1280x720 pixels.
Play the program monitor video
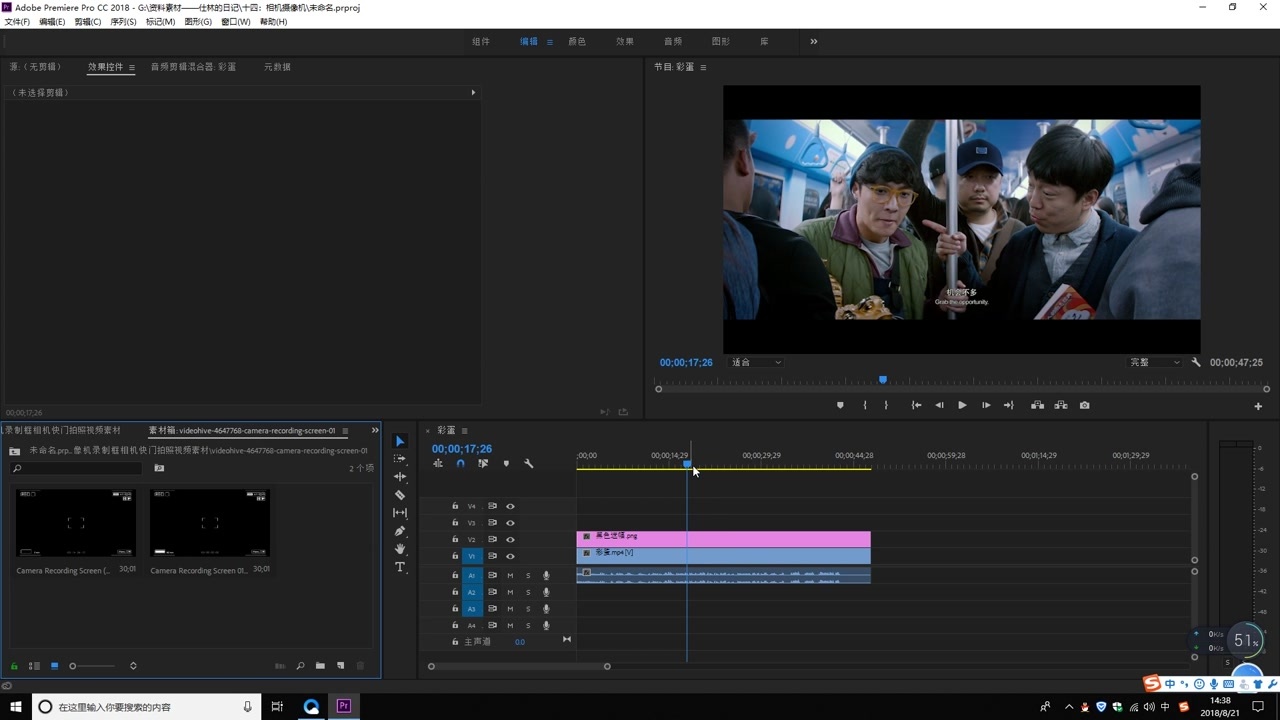[x=962, y=405]
